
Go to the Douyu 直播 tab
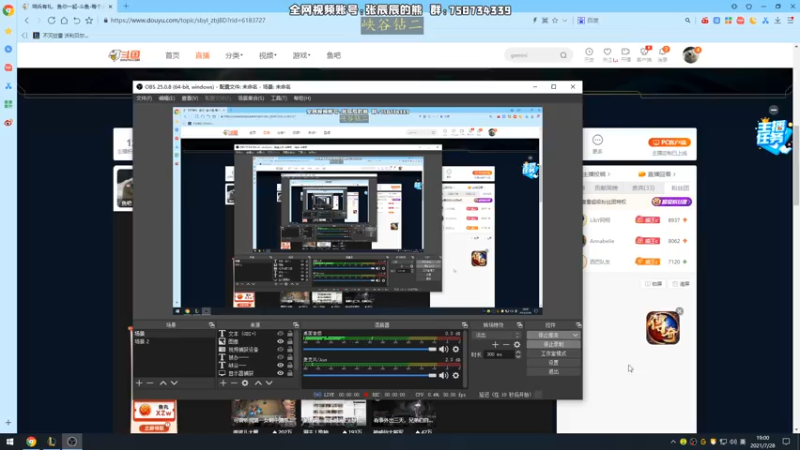click(x=203, y=55)
